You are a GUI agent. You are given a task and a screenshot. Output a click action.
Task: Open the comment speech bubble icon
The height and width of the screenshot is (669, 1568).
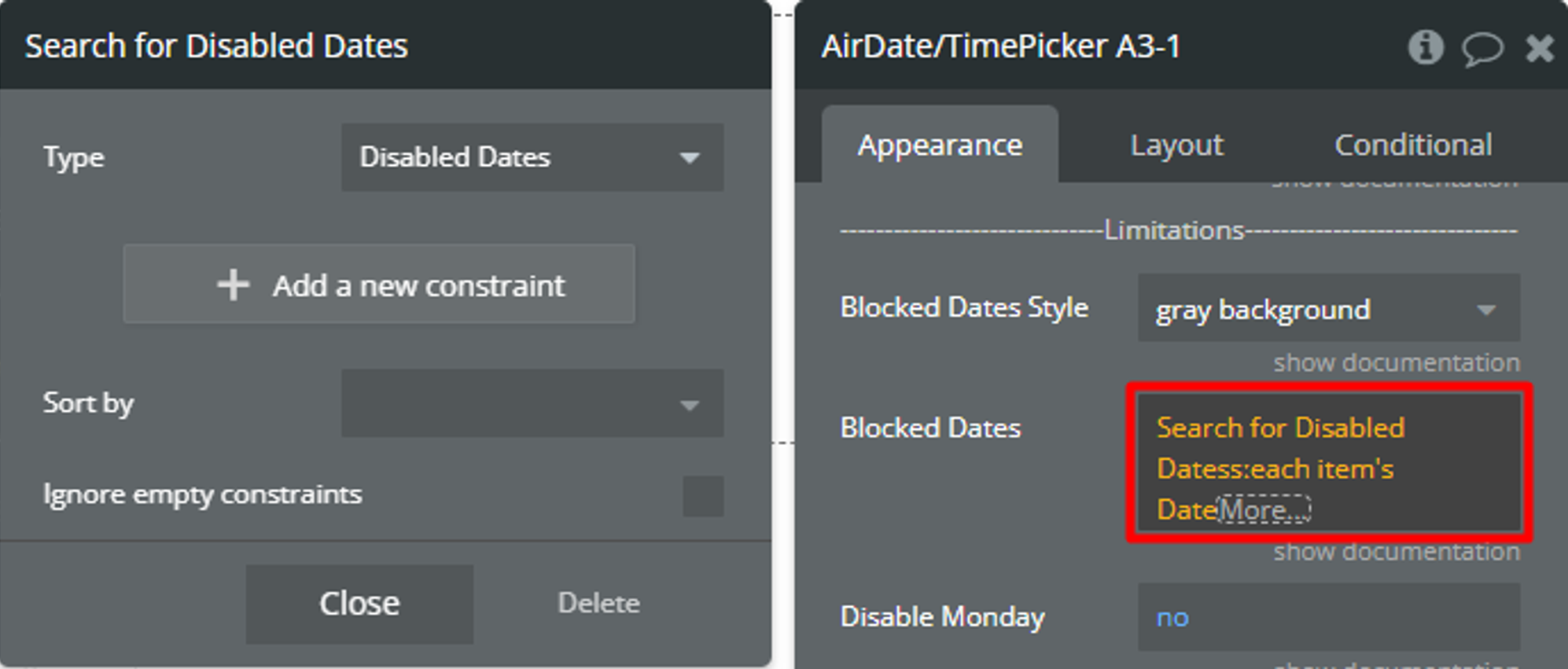click(1482, 49)
